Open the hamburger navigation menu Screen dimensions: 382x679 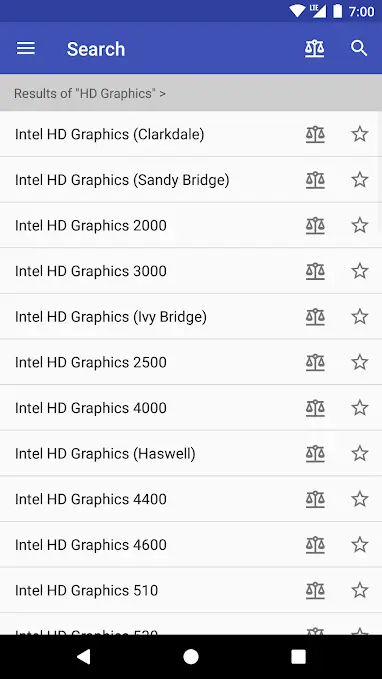coord(26,48)
